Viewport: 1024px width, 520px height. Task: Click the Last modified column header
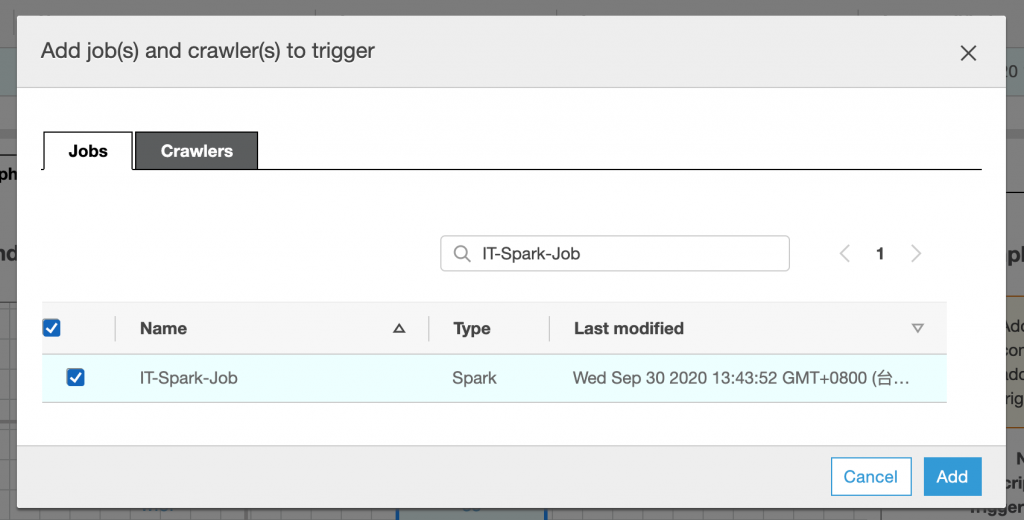pyautogui.click(x=629, y=328)
